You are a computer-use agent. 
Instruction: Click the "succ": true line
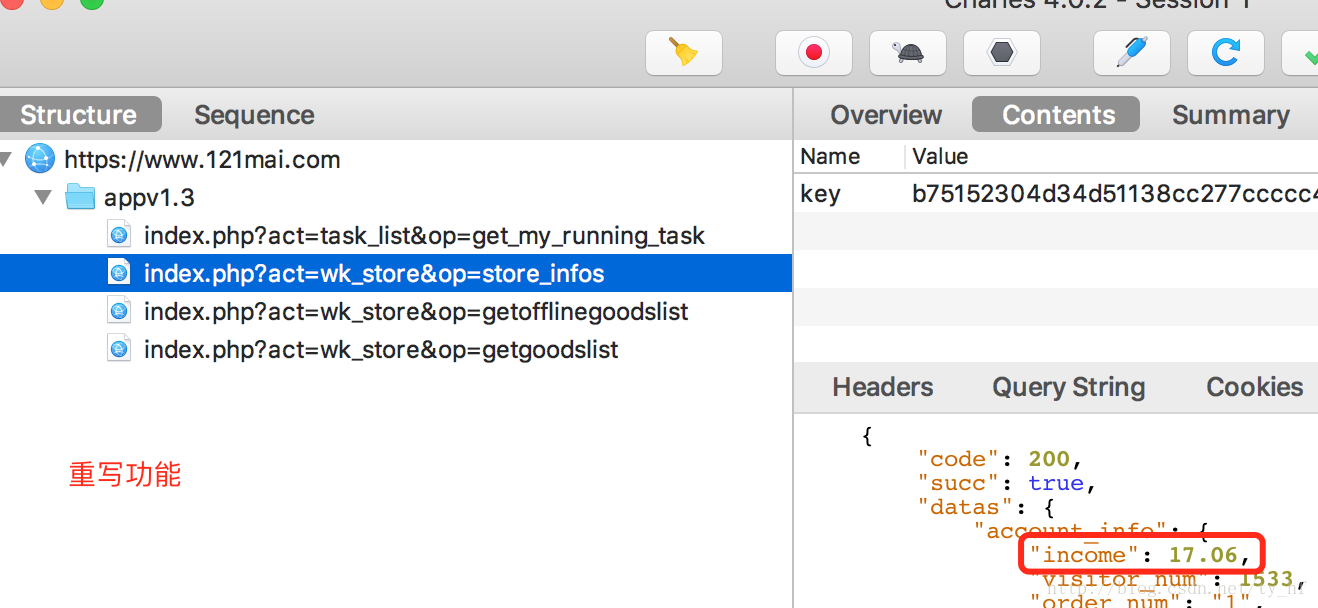click(x=1008, y=483)
